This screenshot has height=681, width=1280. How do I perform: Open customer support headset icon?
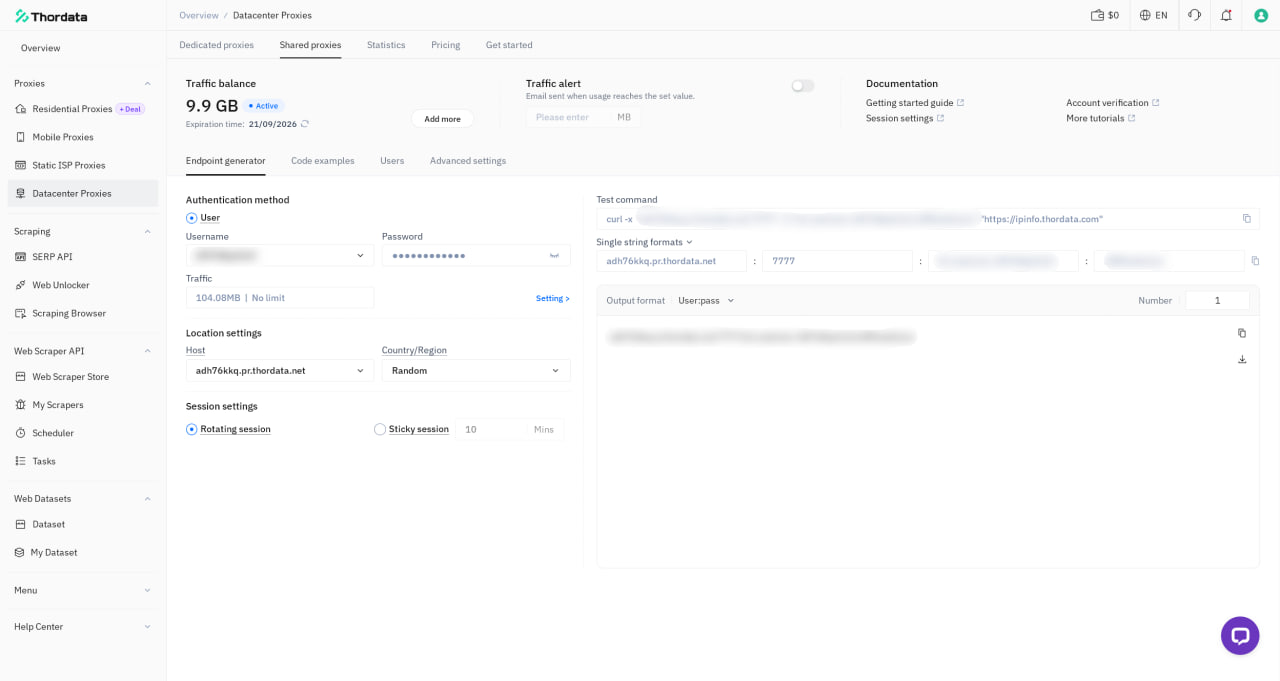(1194, 15)
